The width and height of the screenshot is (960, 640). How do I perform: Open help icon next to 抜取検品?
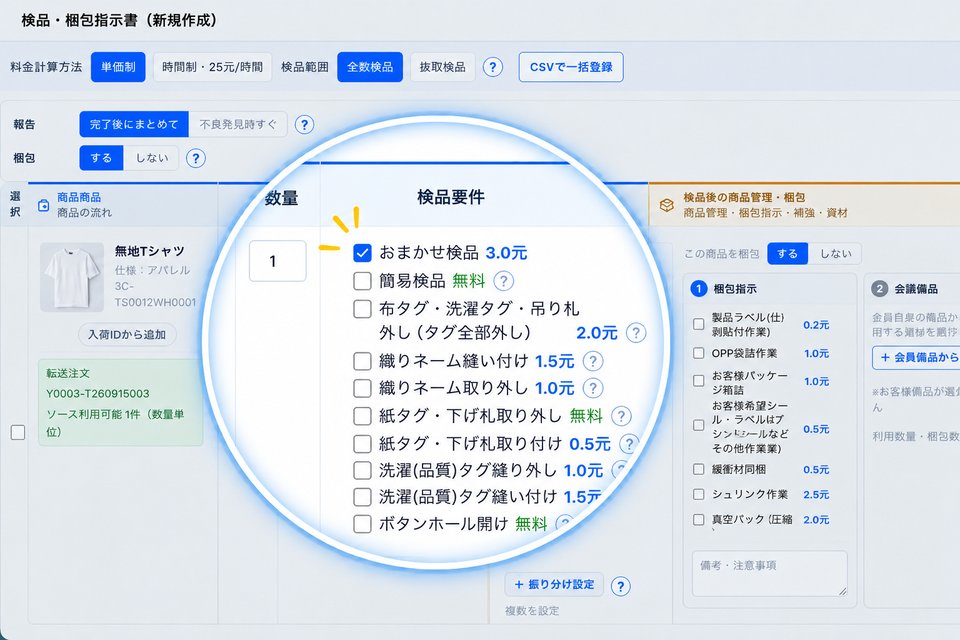pos(493,67)
